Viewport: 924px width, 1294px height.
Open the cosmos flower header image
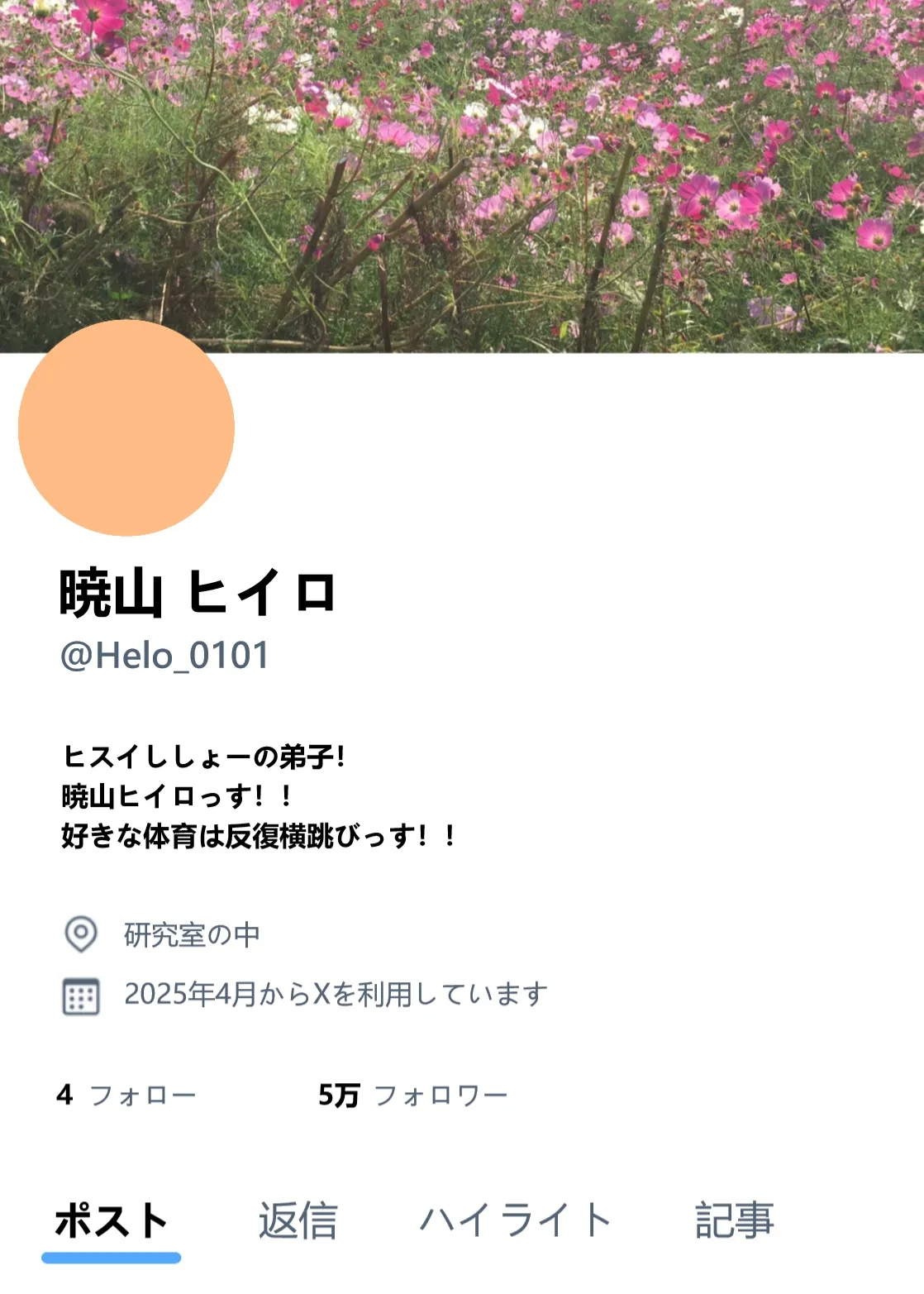462,176
